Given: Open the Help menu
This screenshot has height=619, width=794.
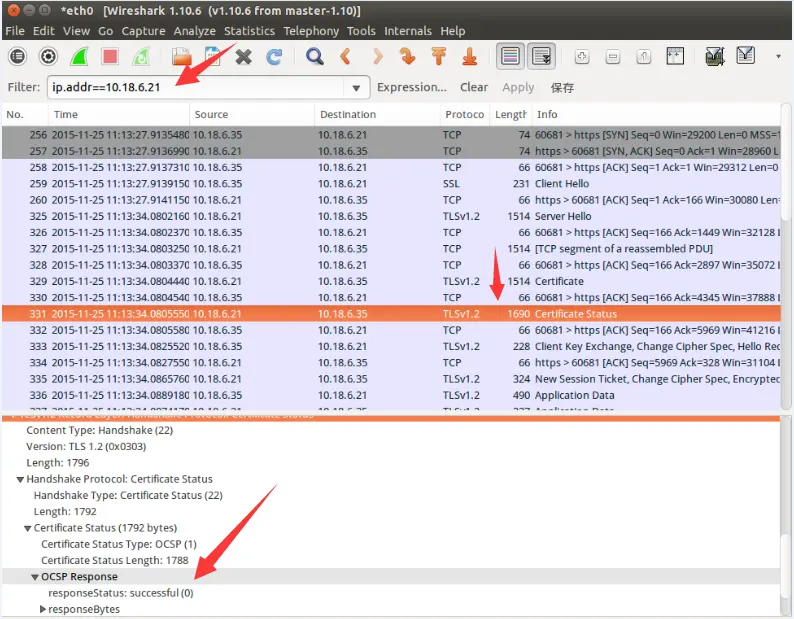Looking at the screenshot, I should click(452, 31).
